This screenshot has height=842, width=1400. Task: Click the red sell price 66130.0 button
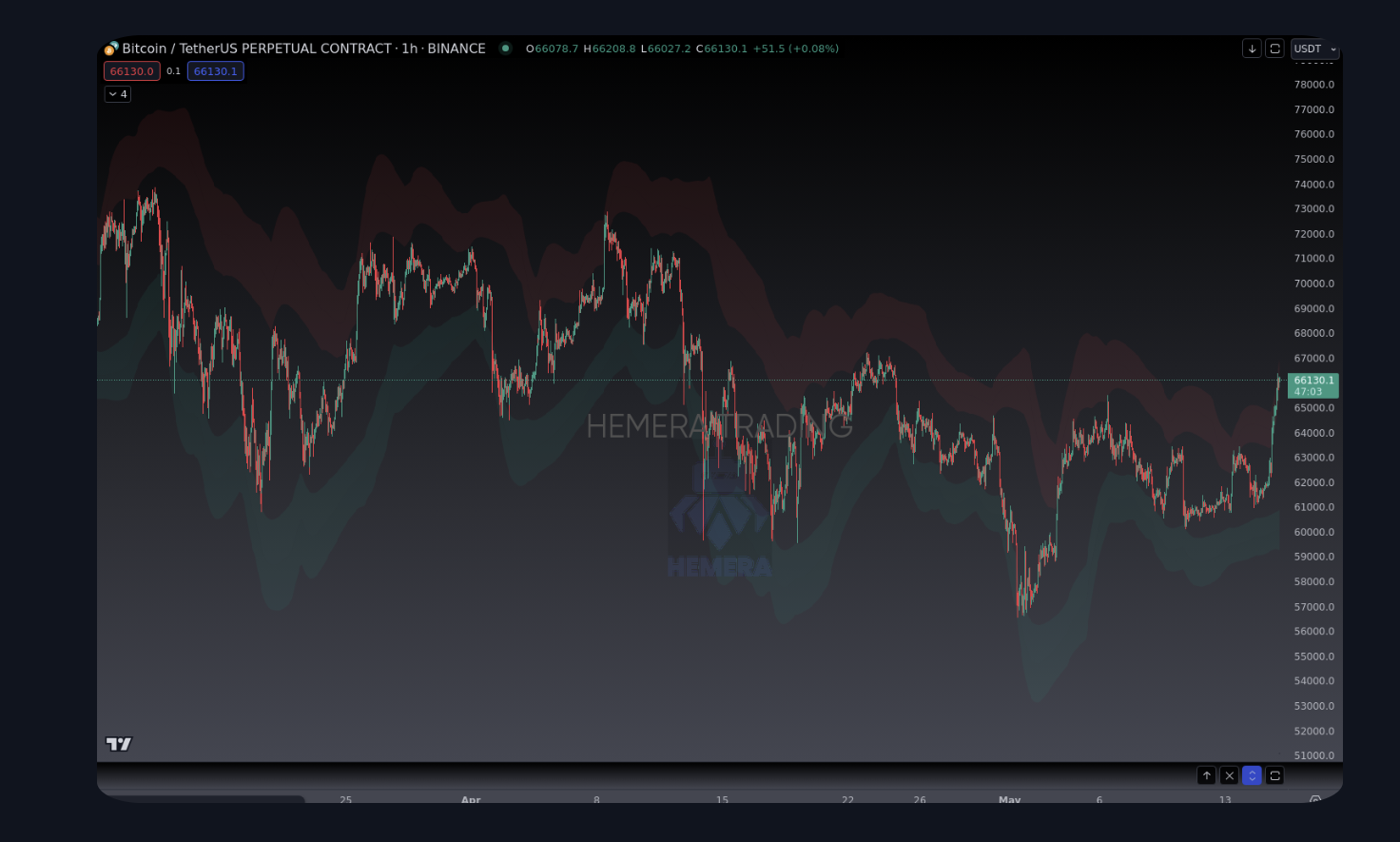click(131, 71)
